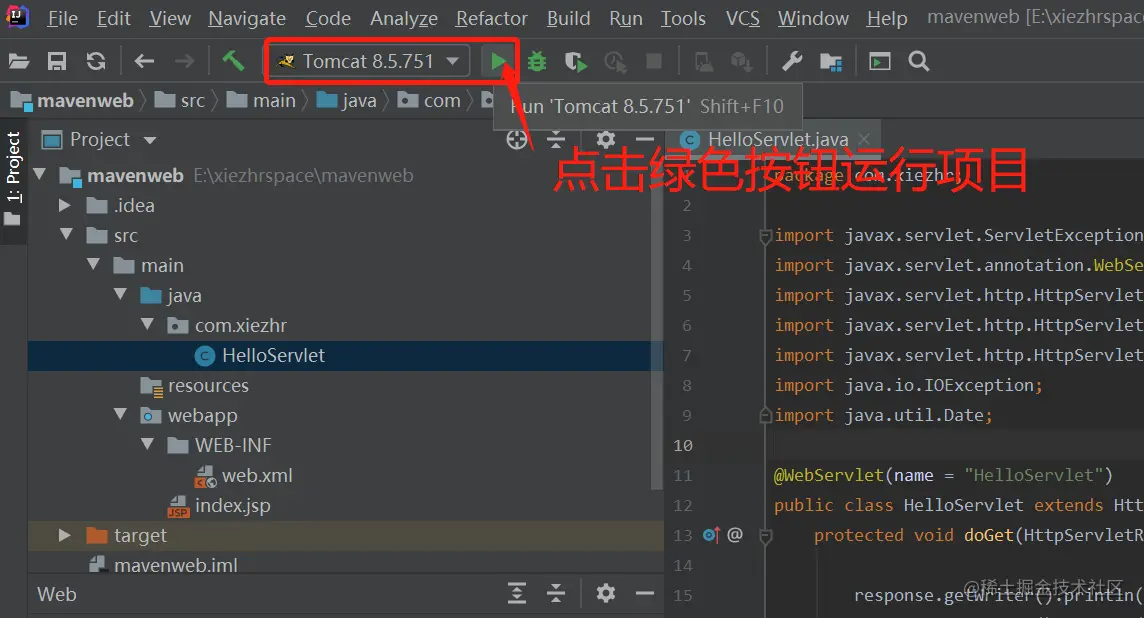Screen dimensions: 1144x618
Task: Click the java breadcrumb
Action: coord(347,101)
